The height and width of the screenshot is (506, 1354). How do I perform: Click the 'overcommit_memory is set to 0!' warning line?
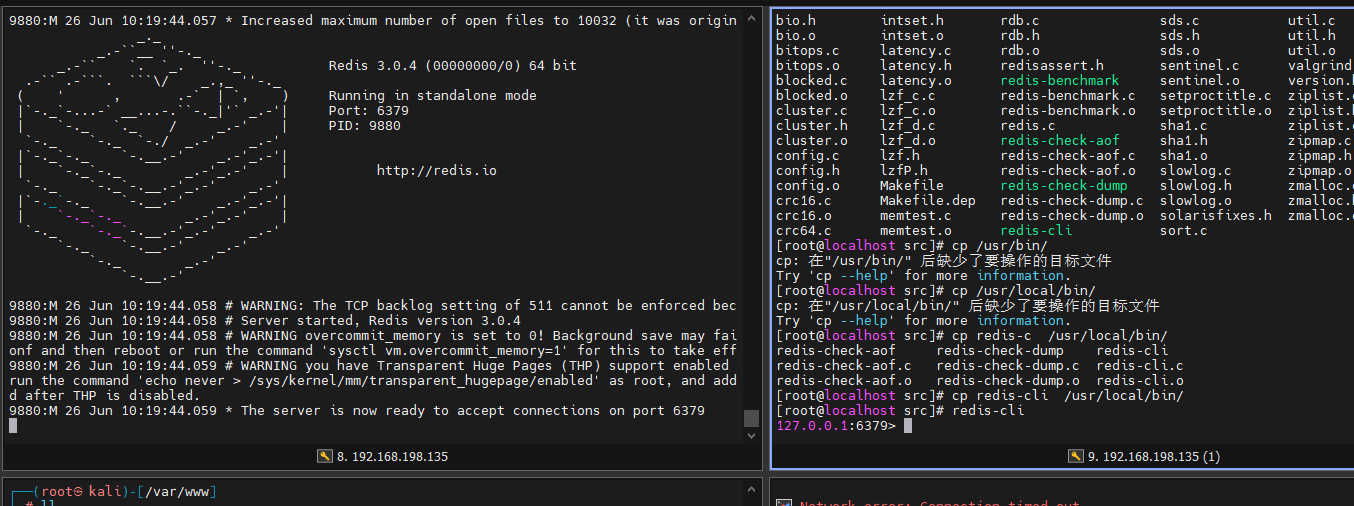click(372, 336)
